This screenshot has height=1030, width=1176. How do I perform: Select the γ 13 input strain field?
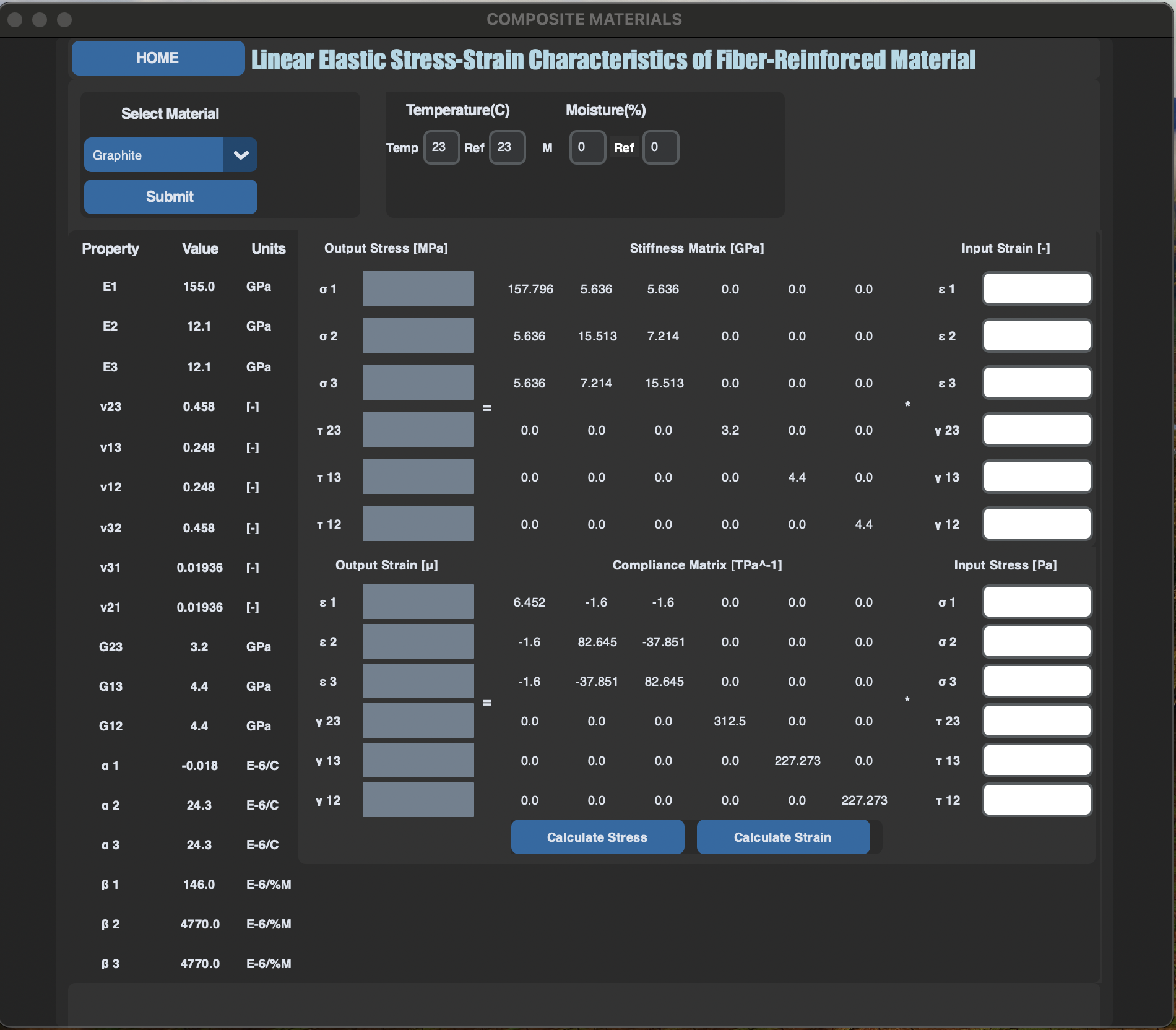(1037, 477)
